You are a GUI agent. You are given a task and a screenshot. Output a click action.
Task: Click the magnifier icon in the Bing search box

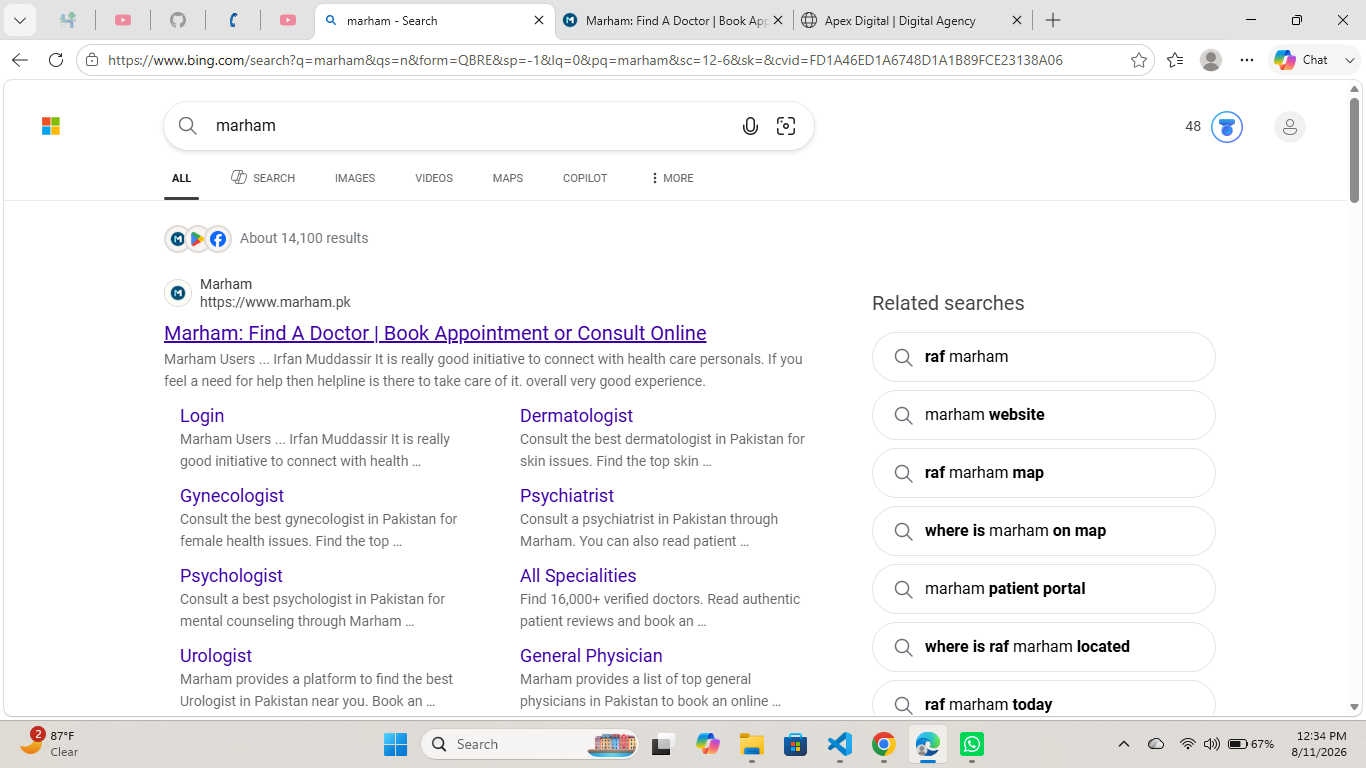pos(188,126)
